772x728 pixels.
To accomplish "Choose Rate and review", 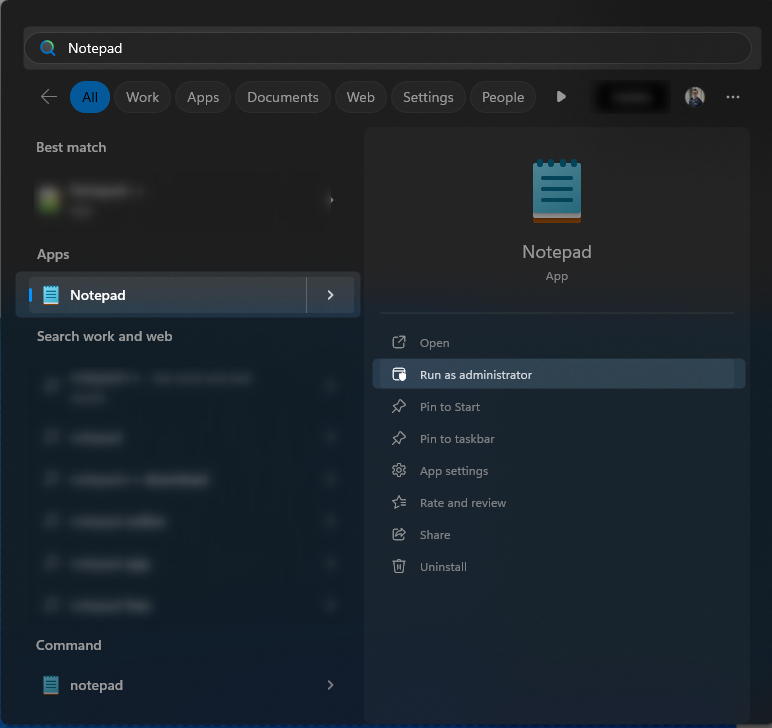I will pyautogui.click(x=559, y=502).
